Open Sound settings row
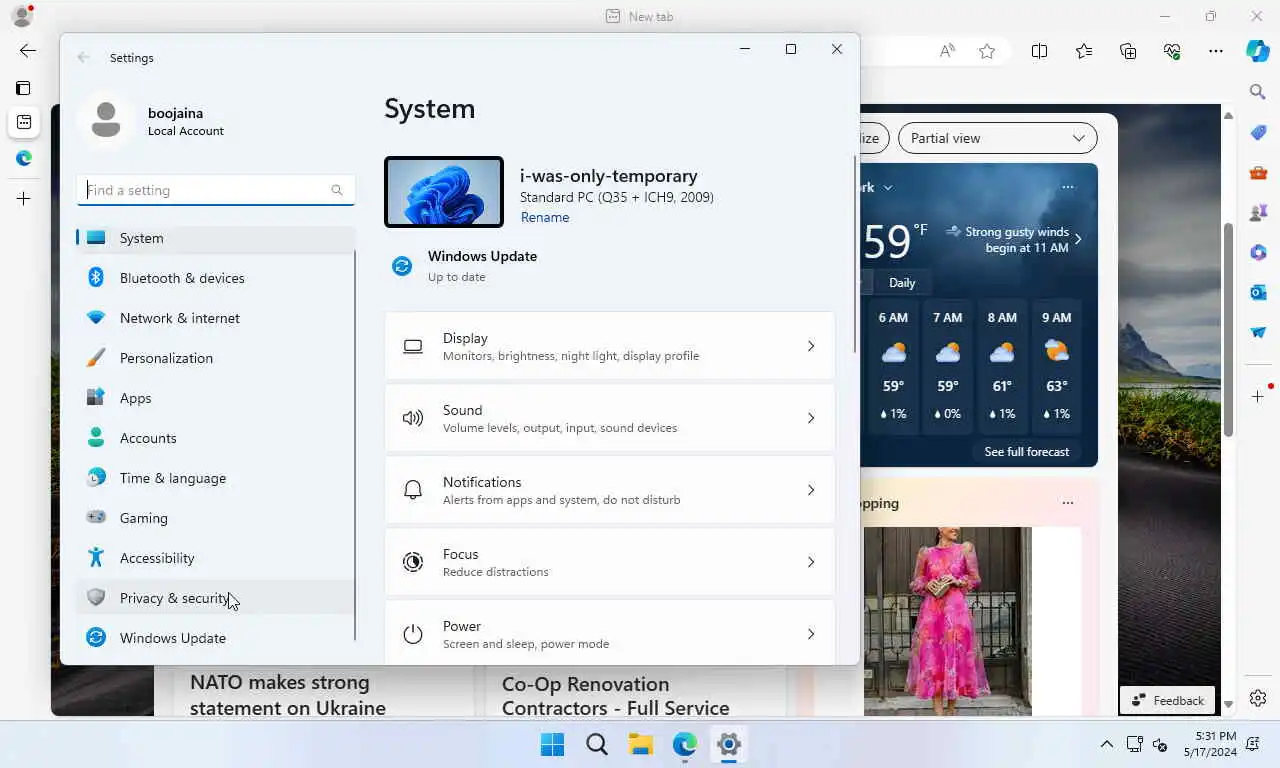1280x768 pixels. tap(610, 418)
